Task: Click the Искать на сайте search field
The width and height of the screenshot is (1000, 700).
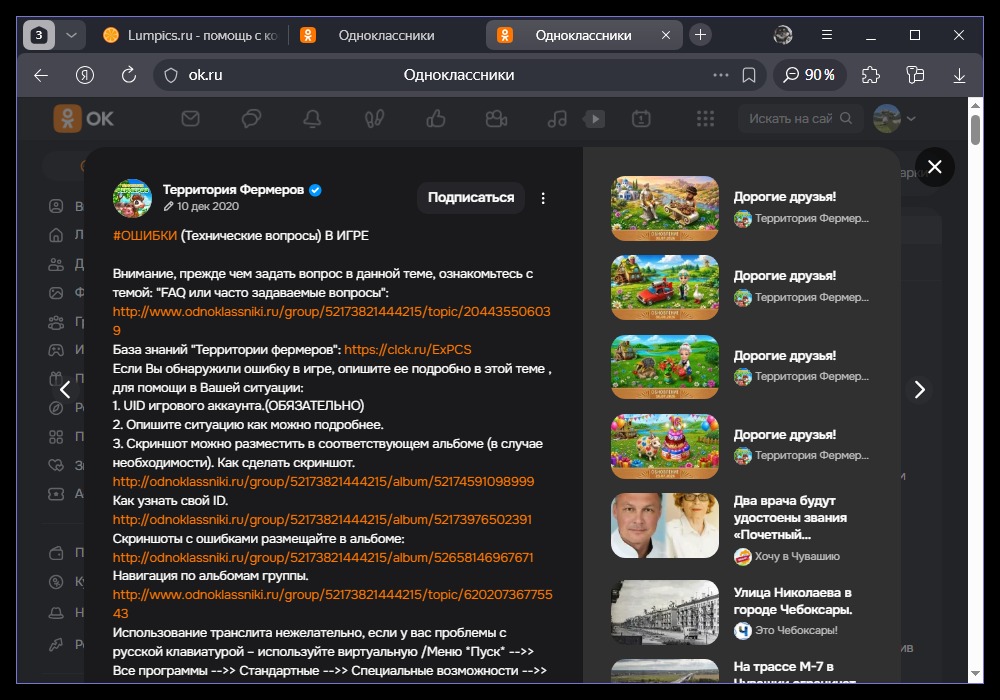Action: point(801,119)
